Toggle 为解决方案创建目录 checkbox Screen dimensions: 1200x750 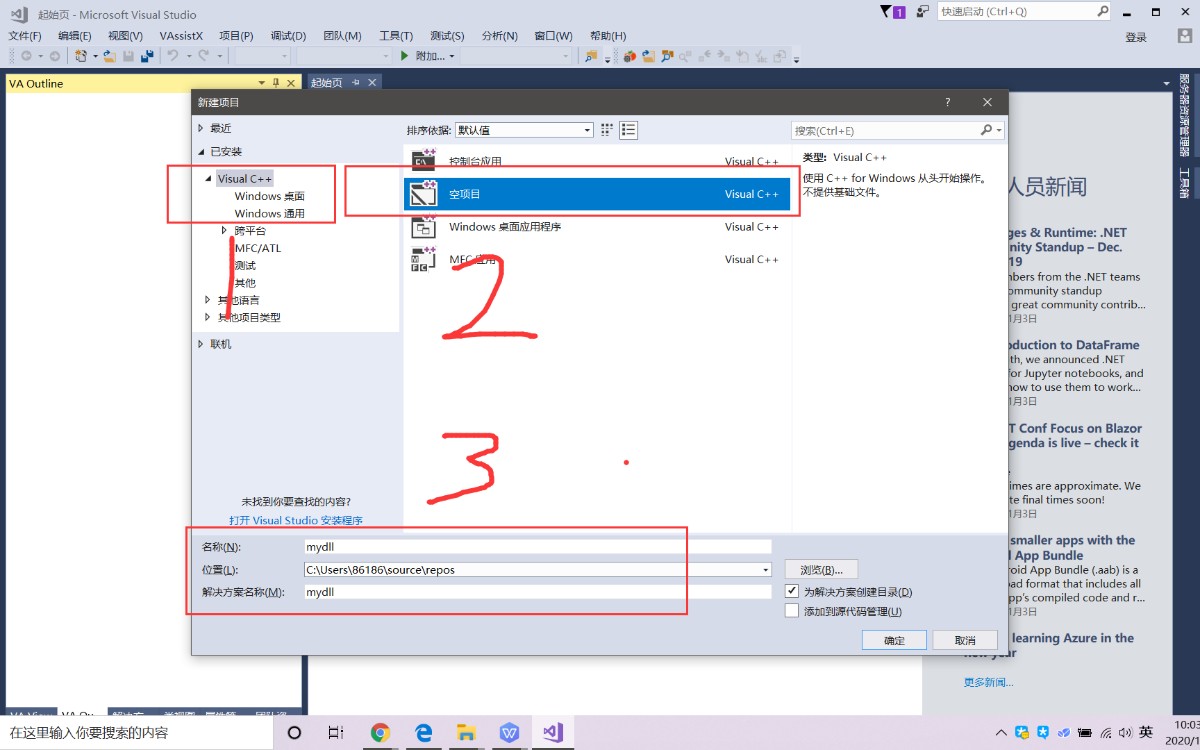[x=792, y=592]
